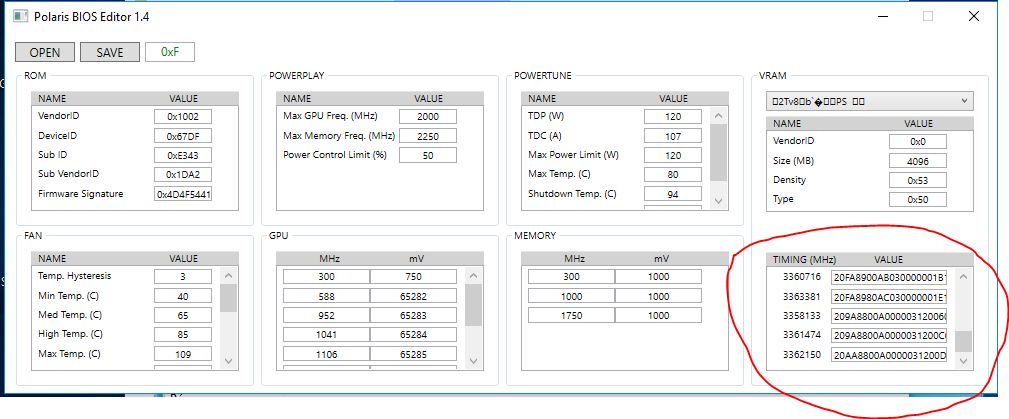Select the TDP (W) value field
The height and width of the screenshot is (419, 1009).
tap(673, 116)
